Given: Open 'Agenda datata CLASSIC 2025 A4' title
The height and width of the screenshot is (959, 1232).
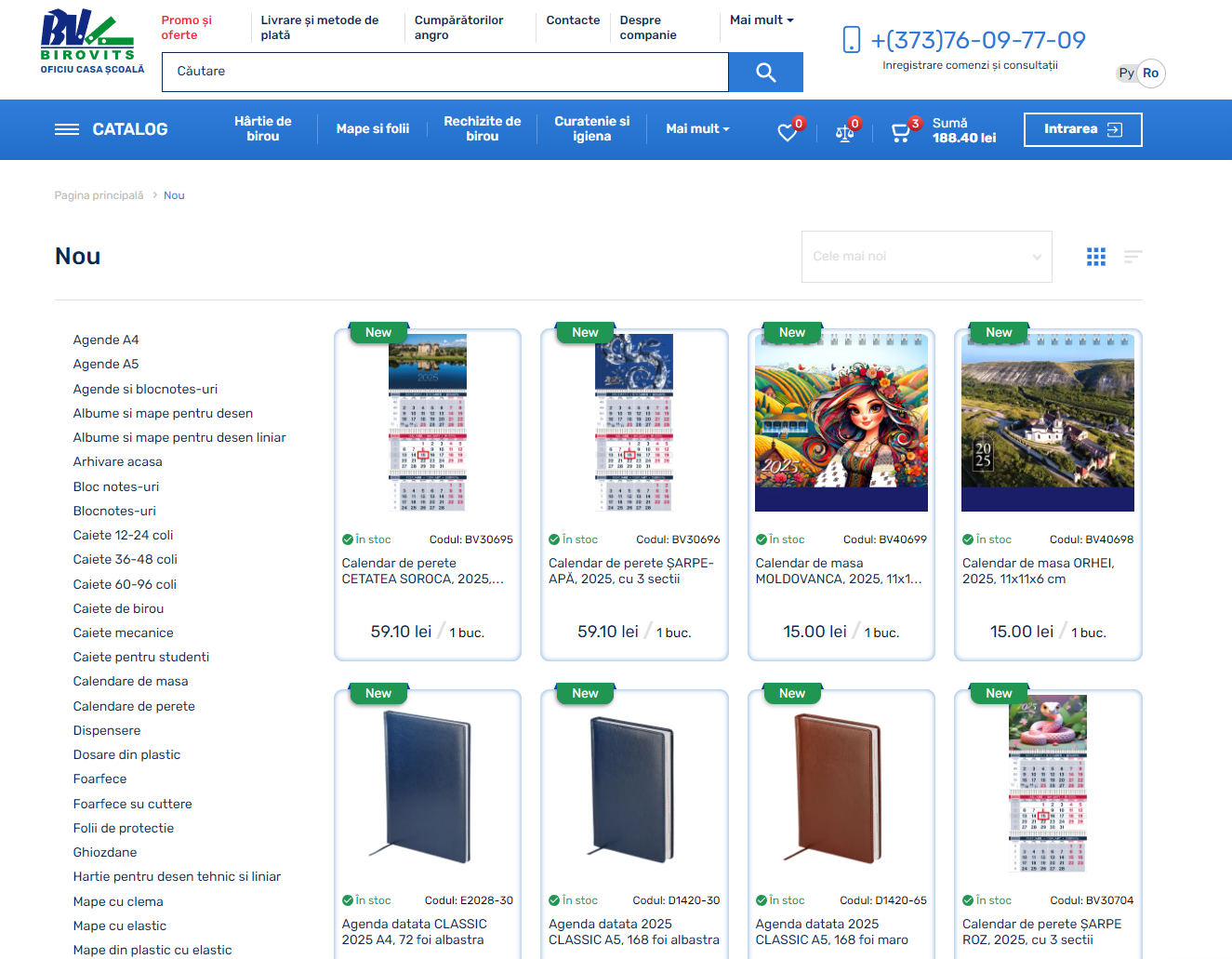Looking at the screenshot, I should coord(415,932).
